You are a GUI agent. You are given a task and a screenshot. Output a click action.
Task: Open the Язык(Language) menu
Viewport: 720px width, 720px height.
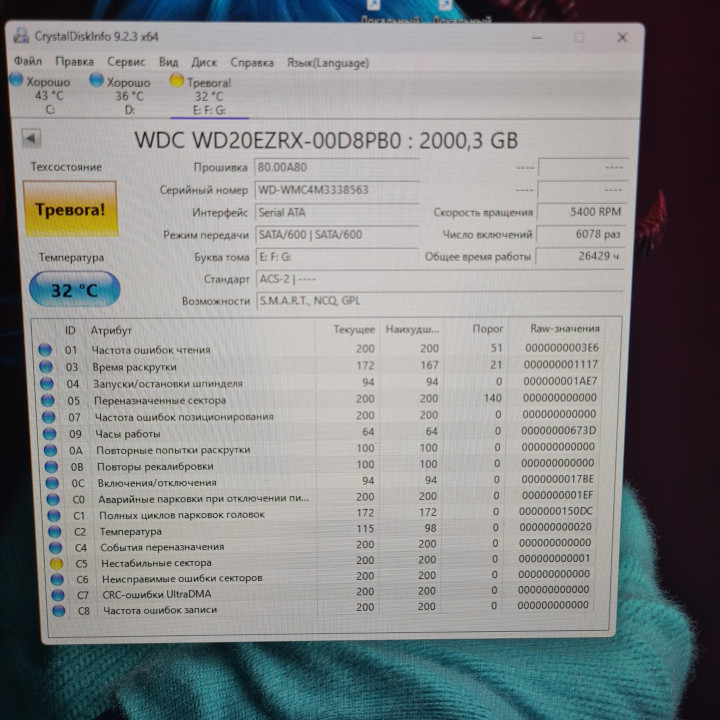328,63
